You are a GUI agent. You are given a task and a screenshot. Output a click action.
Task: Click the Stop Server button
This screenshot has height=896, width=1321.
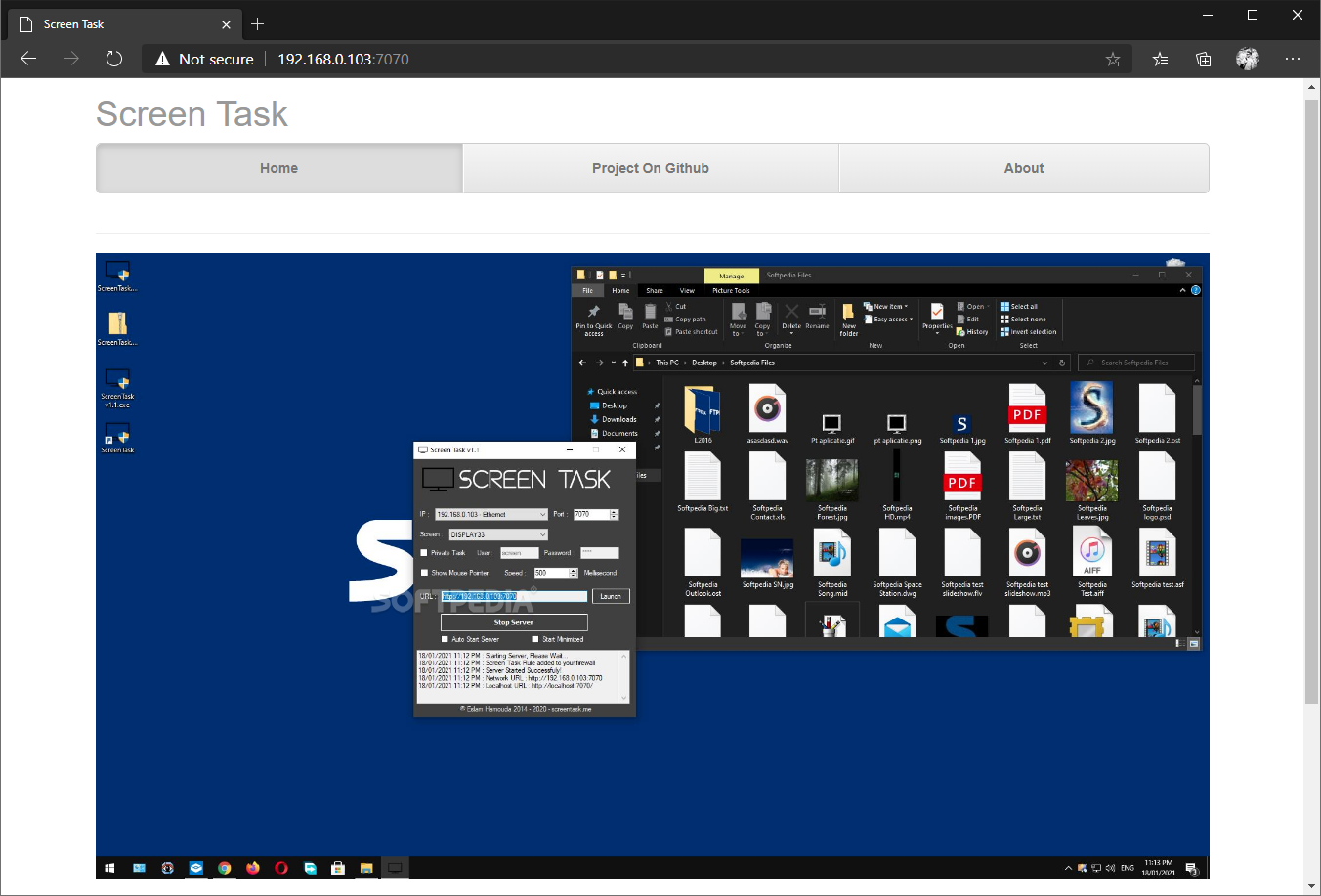514,622
